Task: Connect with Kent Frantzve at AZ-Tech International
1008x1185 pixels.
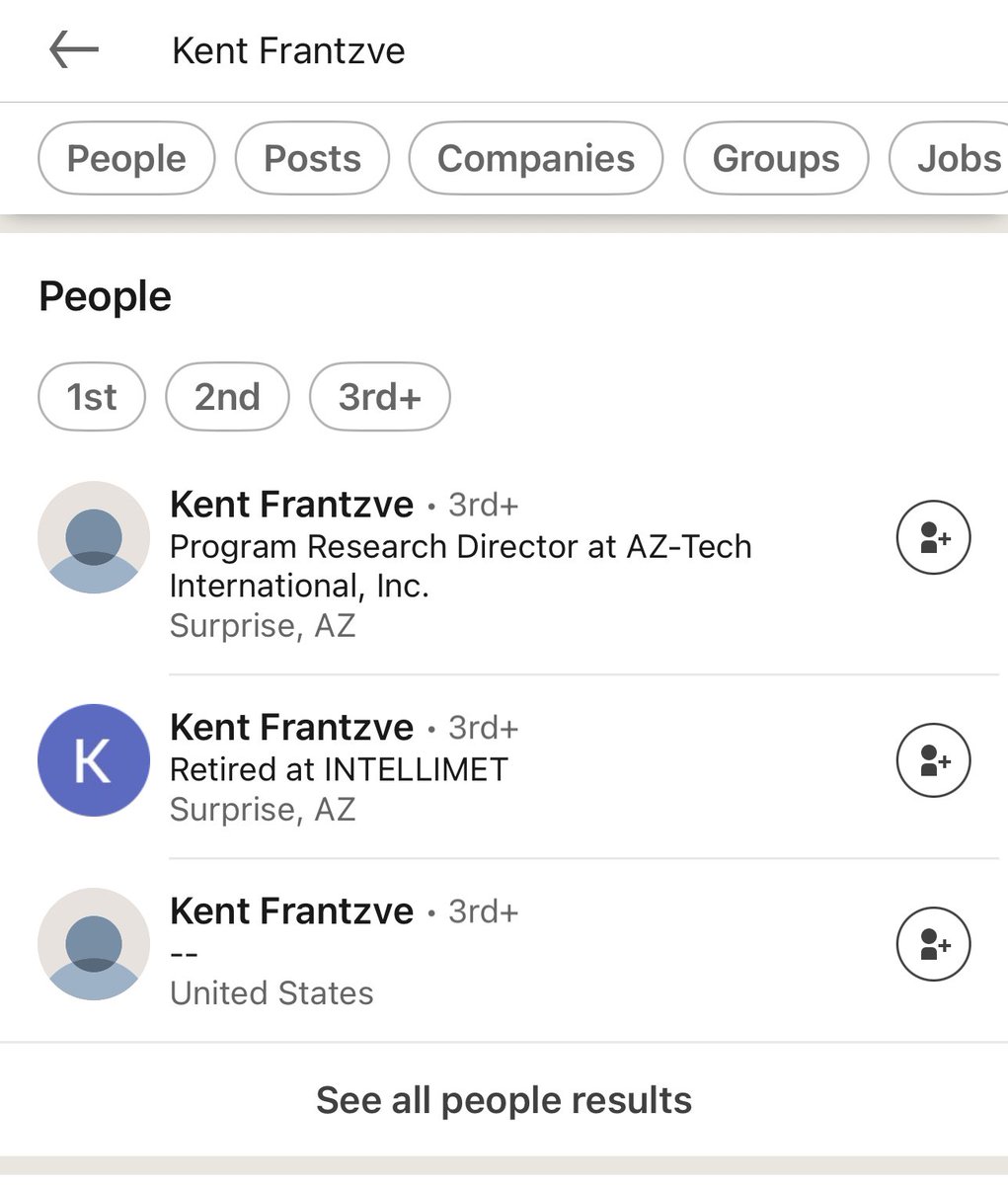Action: point(933,538)
